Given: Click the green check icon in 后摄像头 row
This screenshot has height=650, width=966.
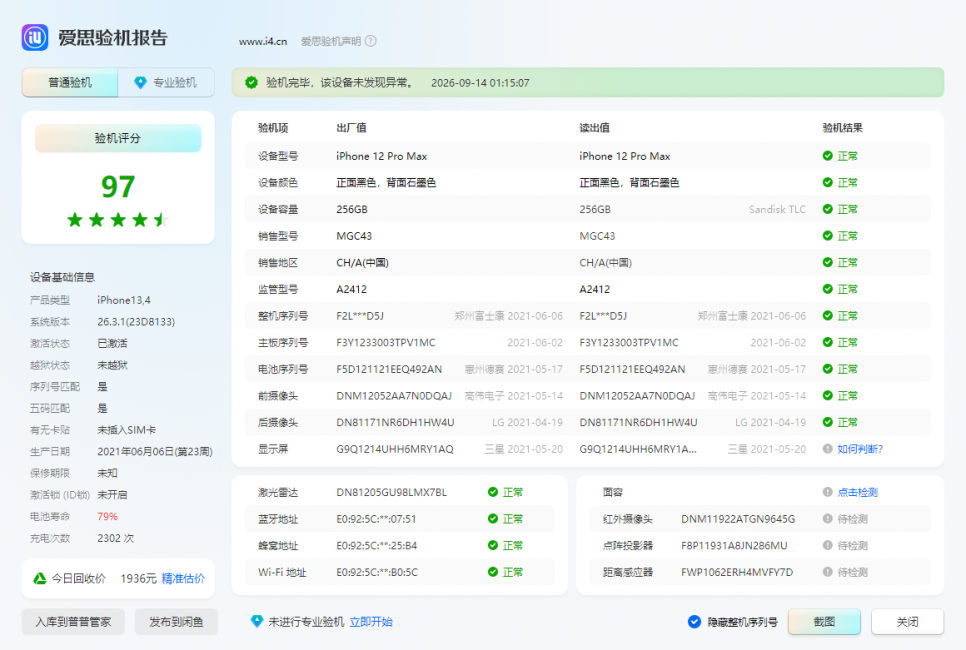Looking at the screenshot, I should [x=828, y=422].
